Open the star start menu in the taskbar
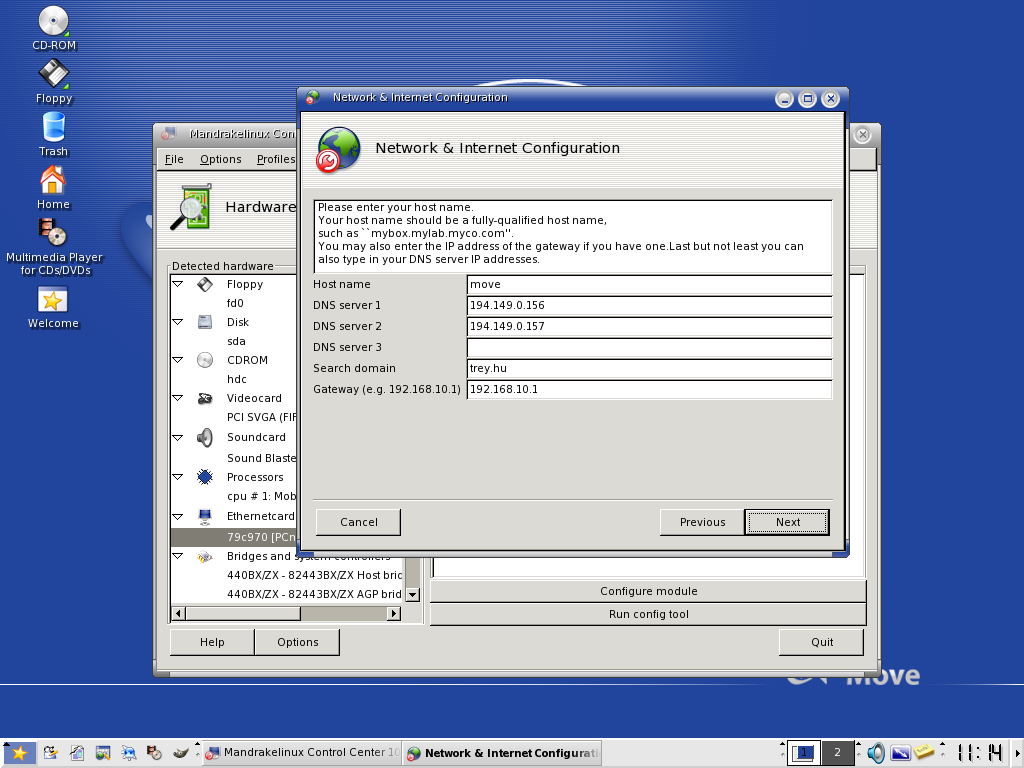The width and height of the screenshot is (1024, 768). [20, 753]
